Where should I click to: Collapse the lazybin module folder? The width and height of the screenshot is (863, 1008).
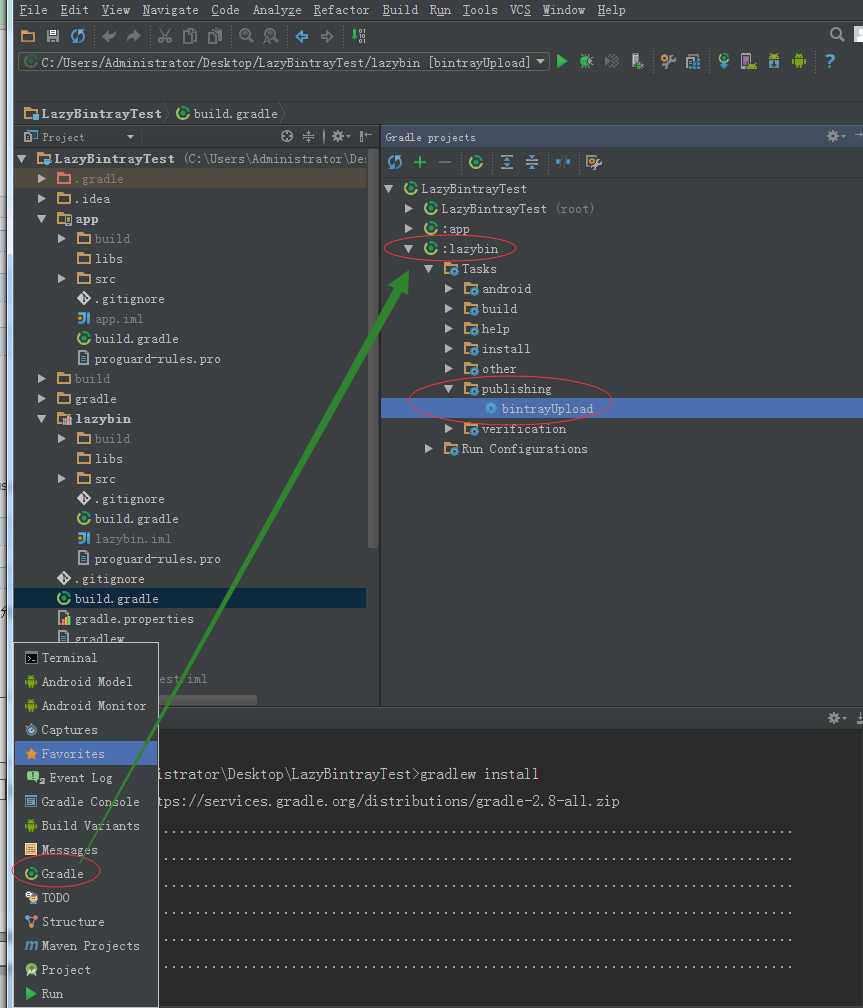tap(42, 418)
